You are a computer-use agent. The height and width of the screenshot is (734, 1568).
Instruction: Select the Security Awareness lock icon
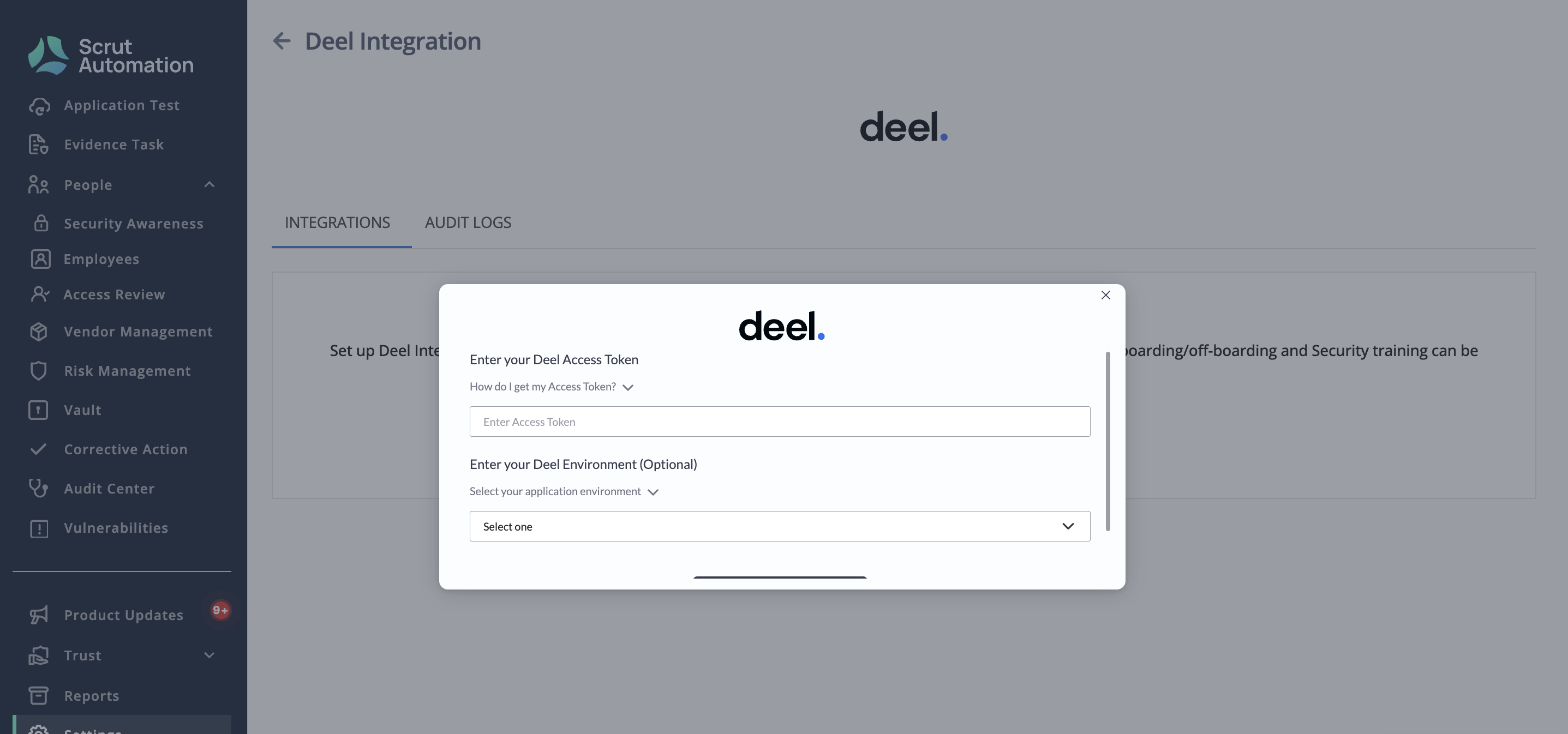point(41,224)
